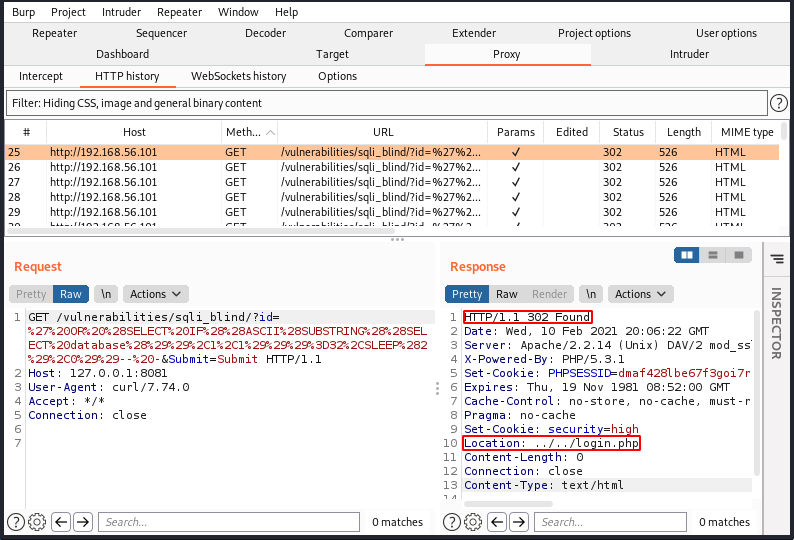
Task: Switch Request view to Pretty
Action: tap(31, 294)
